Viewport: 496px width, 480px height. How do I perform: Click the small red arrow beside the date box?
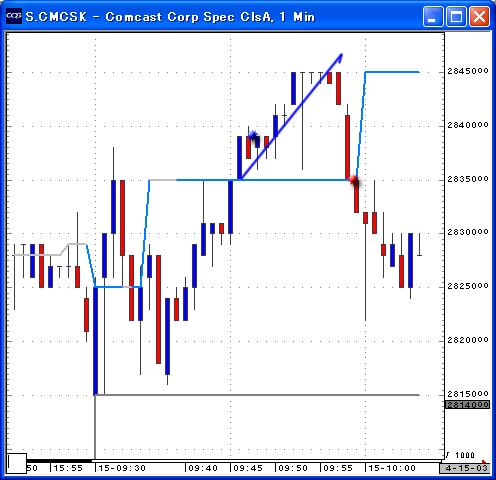point(485,462)
